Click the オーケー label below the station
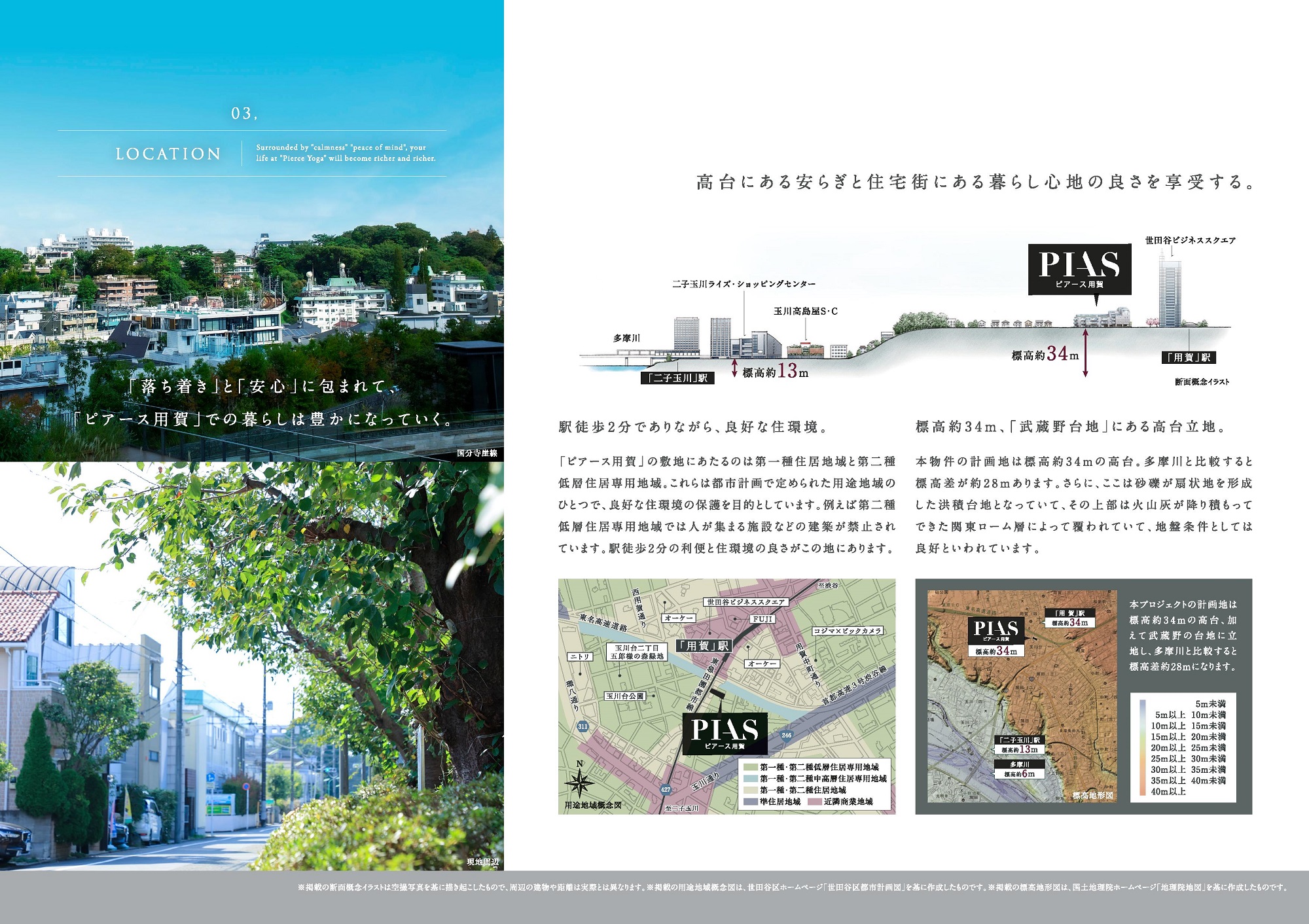1309x924 pixels. (762, 664)
